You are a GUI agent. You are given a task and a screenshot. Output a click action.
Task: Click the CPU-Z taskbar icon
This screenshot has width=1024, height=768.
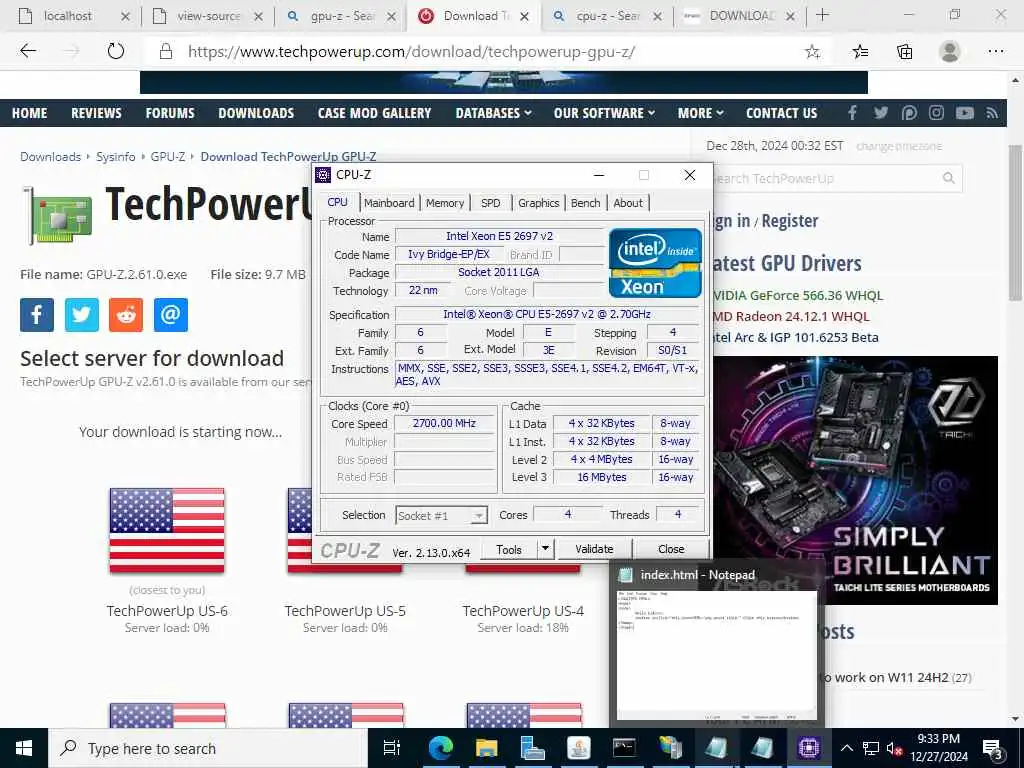tap(808, 748)
